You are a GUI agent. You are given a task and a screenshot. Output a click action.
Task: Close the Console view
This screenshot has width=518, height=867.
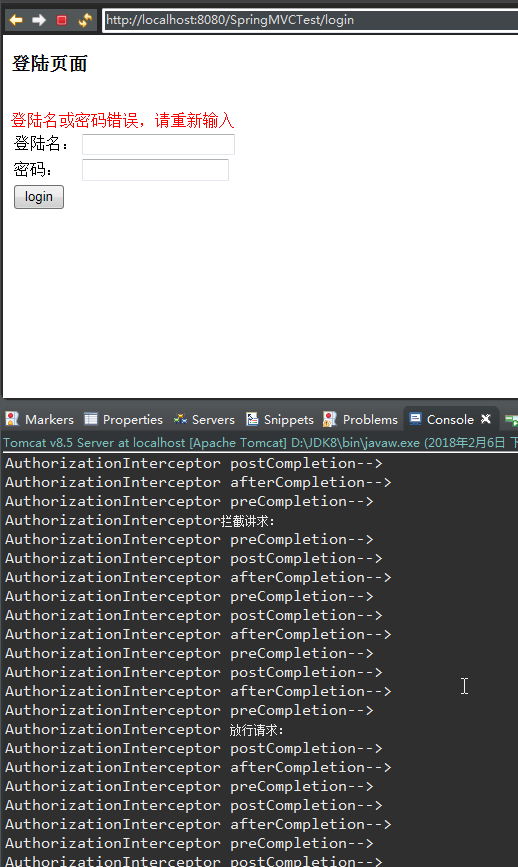click(x=486, y=419)
